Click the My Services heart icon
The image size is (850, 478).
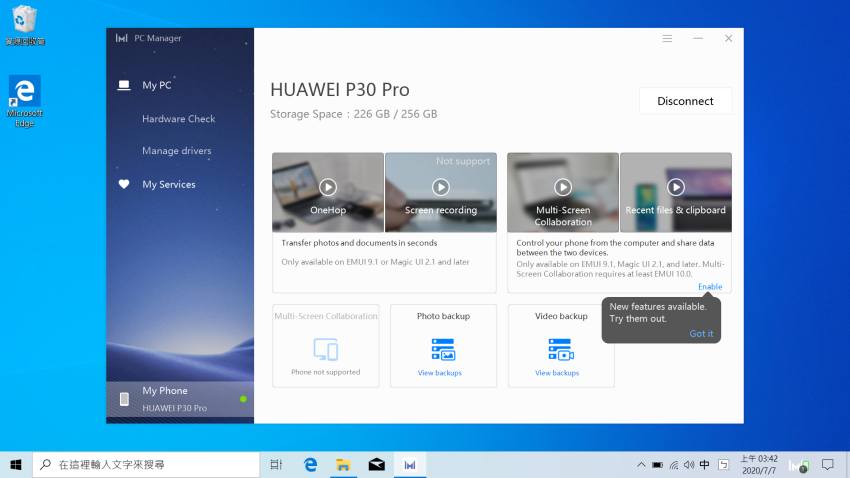click(124, 184)
